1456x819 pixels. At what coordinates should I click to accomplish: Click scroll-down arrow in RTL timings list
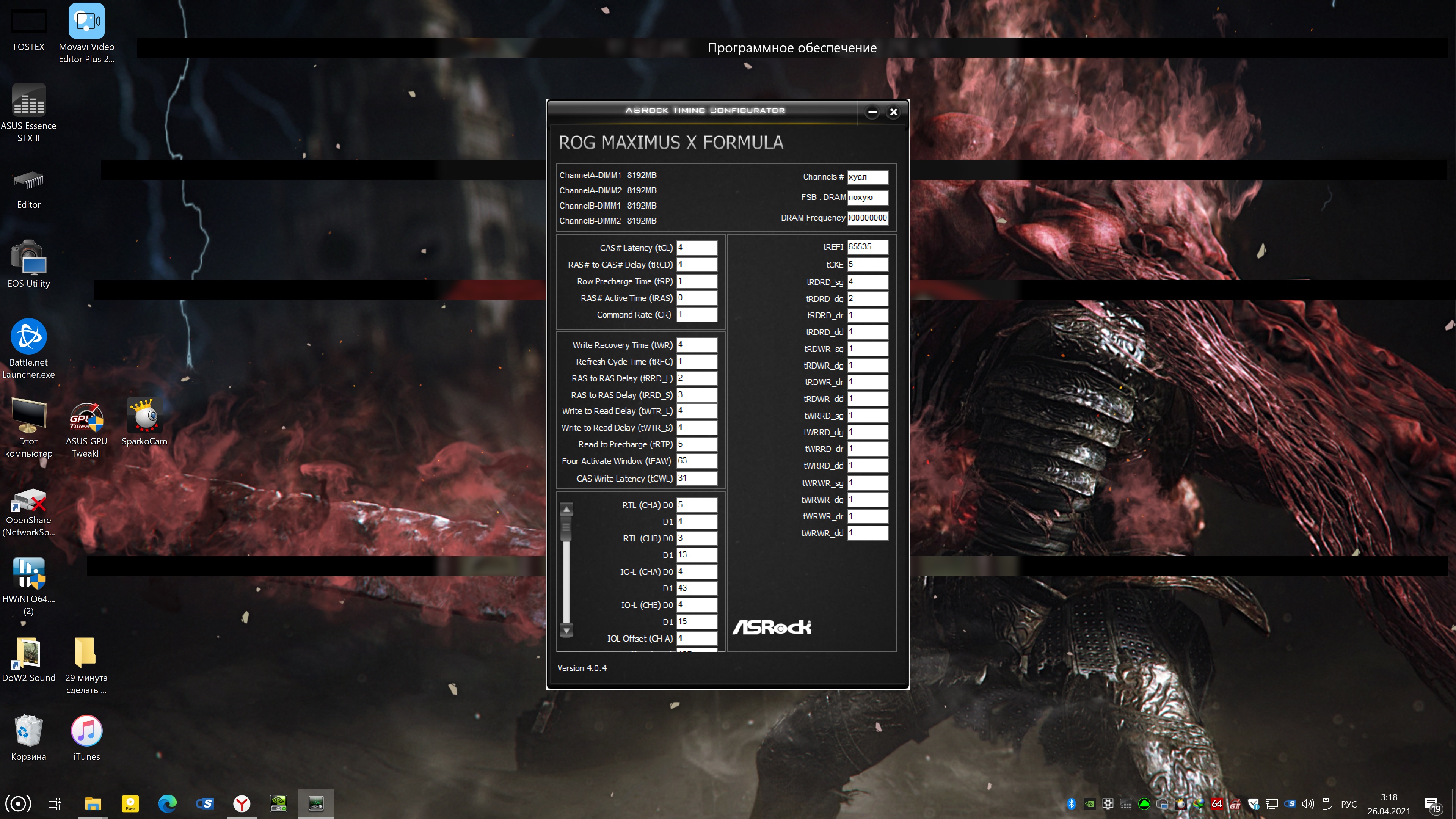click(566, 630)
